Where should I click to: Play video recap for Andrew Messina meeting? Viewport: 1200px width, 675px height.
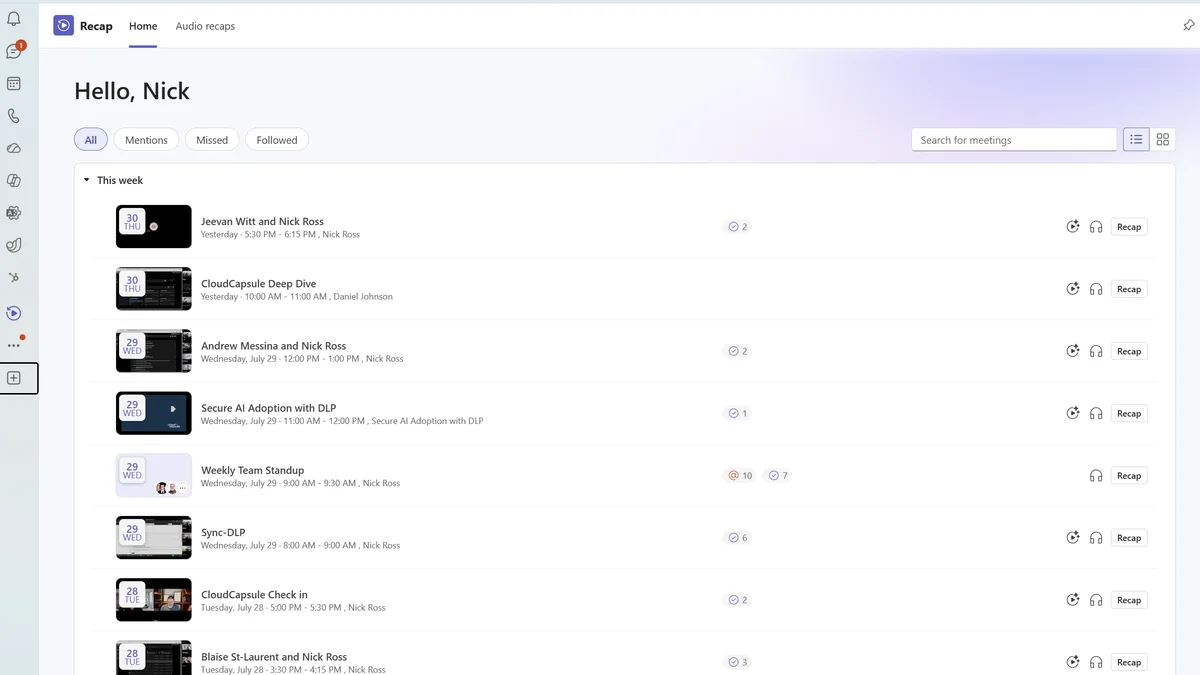(1073, 351)
